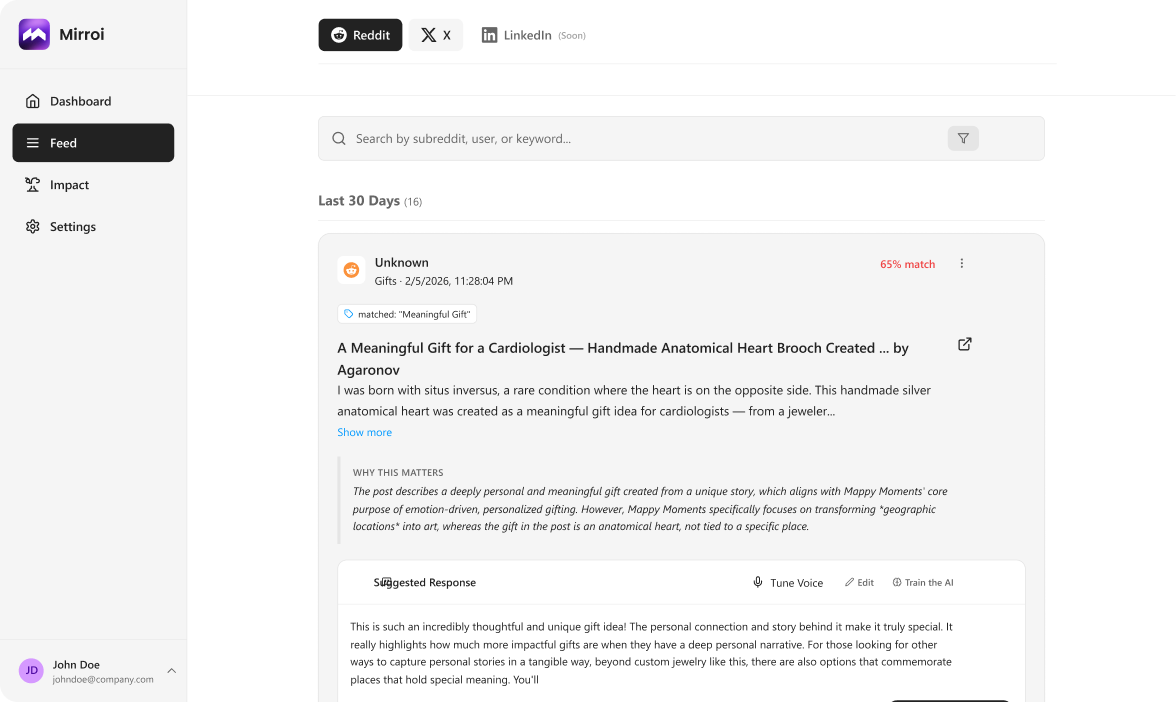Screen dimensions: 1176x702
Task: Switch to the Reddit tab
Action: pos(360,35)
